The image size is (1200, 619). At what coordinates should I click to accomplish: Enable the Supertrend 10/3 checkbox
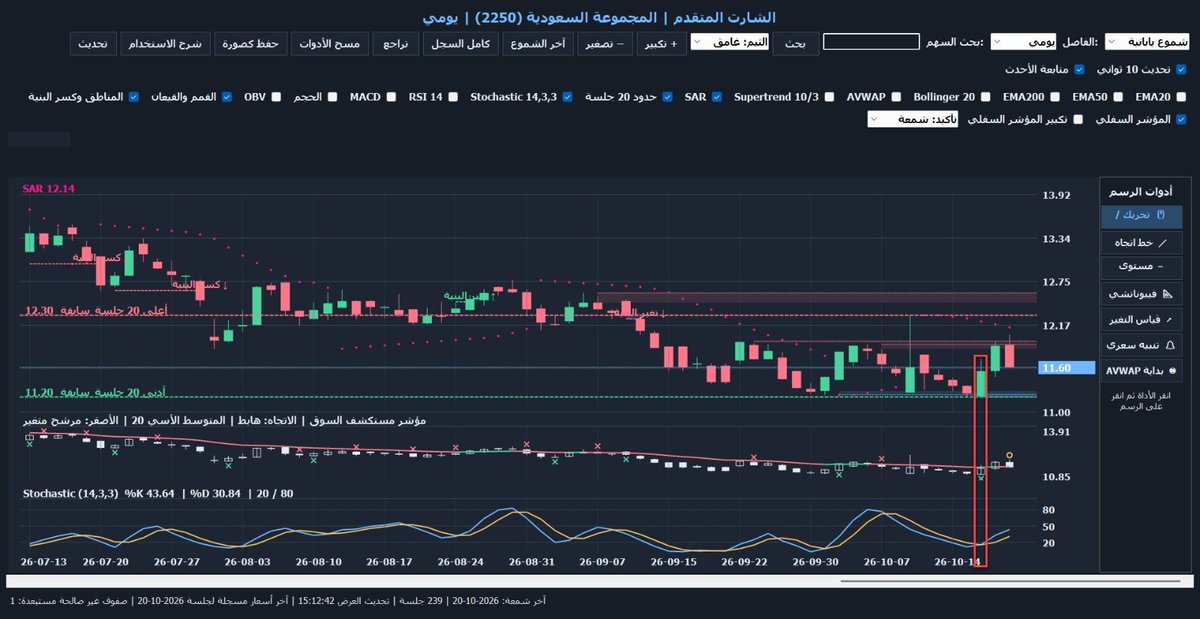[x=829, y=97]
